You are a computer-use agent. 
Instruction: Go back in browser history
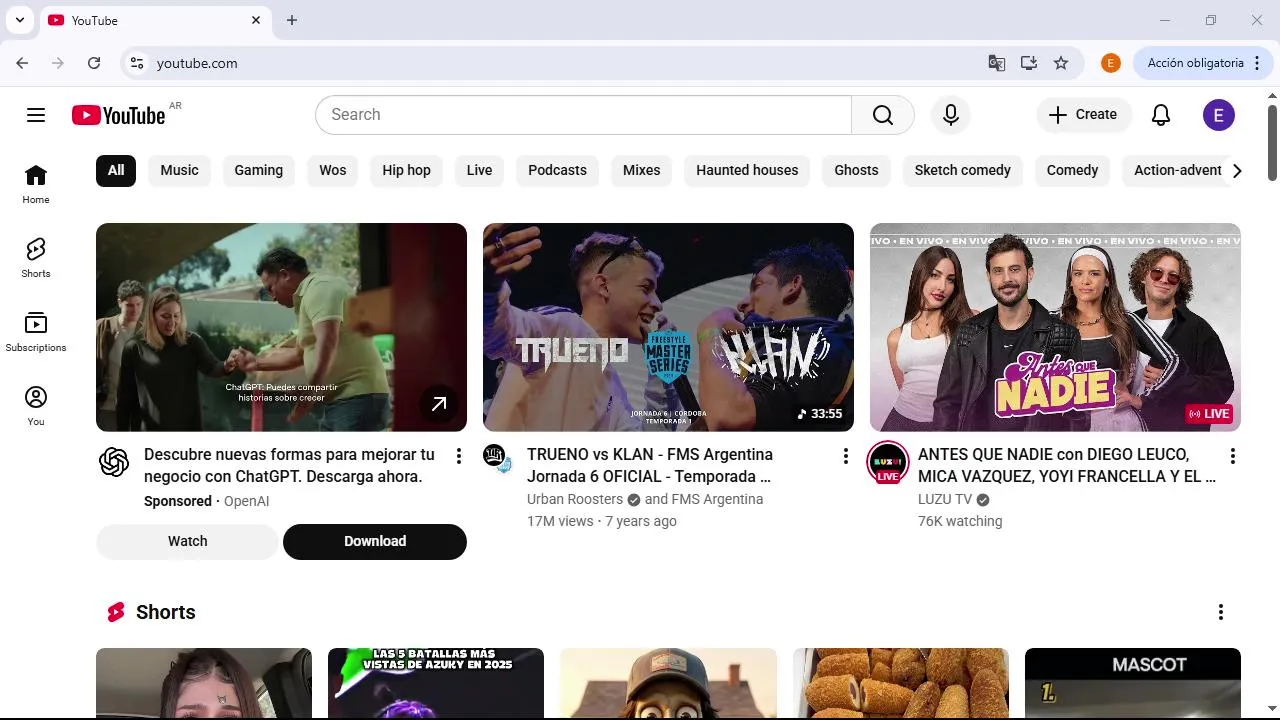22,63
